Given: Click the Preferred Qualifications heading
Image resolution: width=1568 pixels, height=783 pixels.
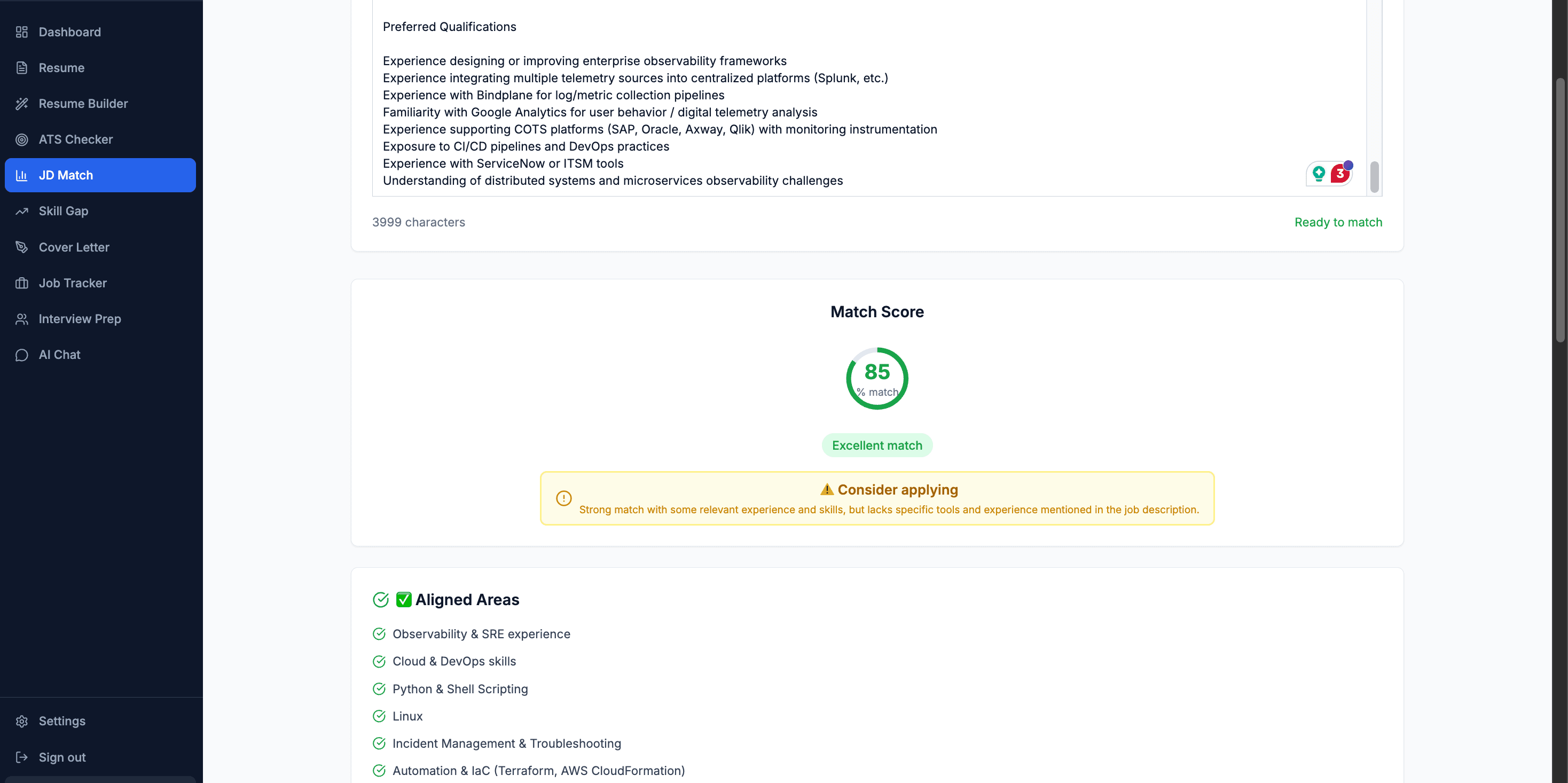Looking at the screenshot, I should click(449, 27).
